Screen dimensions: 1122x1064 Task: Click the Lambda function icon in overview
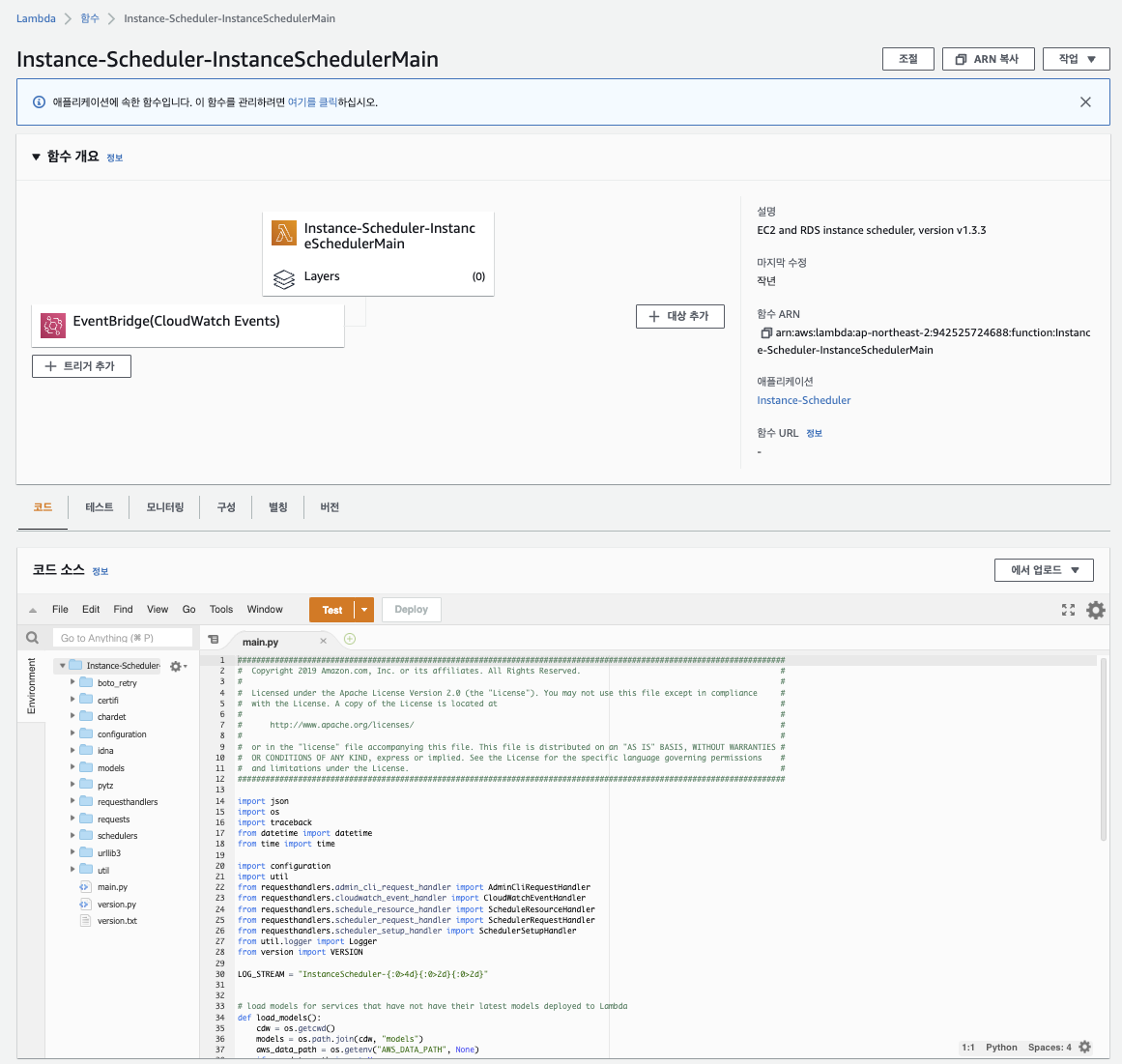coord(284,233)
